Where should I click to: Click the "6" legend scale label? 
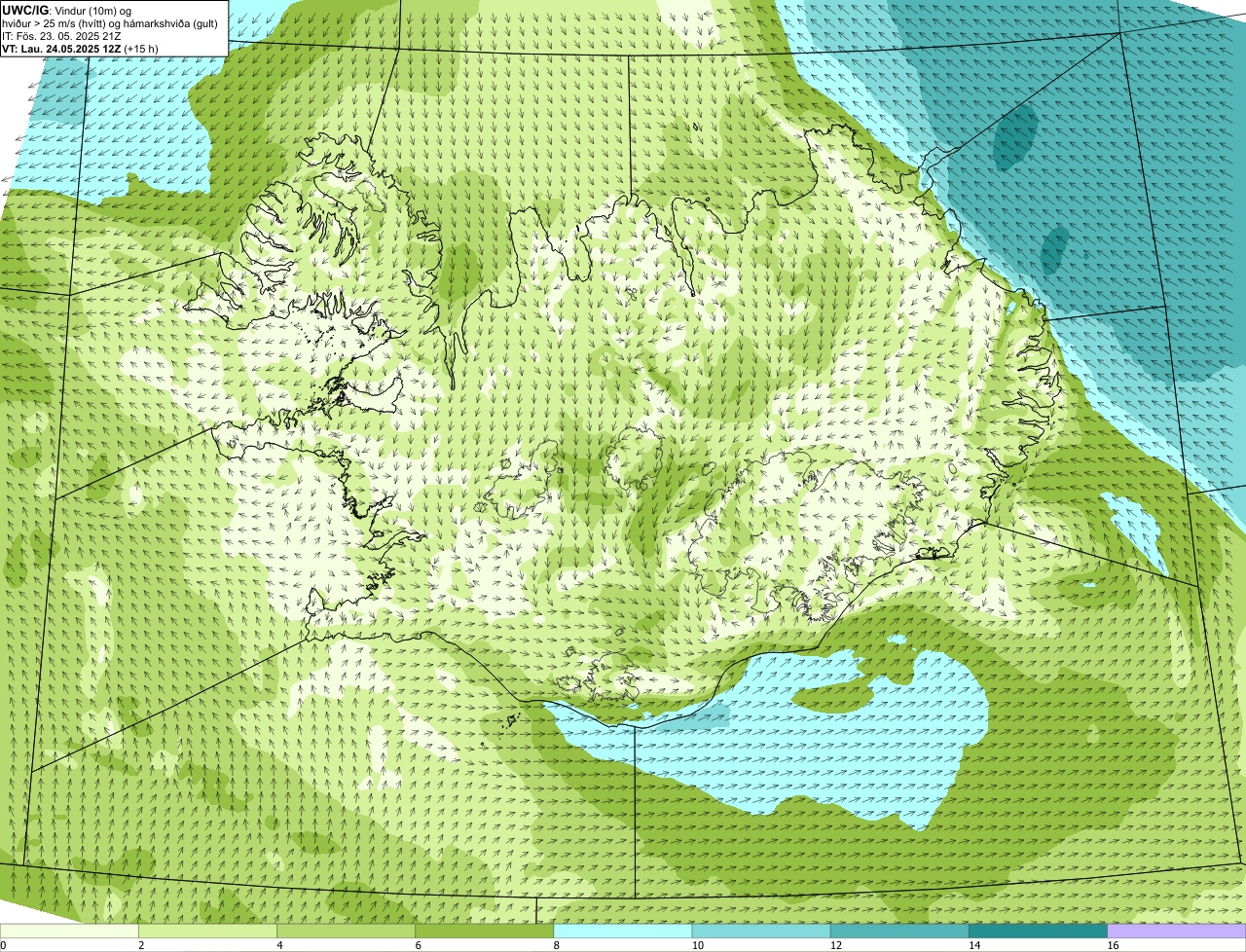[419, 945]
